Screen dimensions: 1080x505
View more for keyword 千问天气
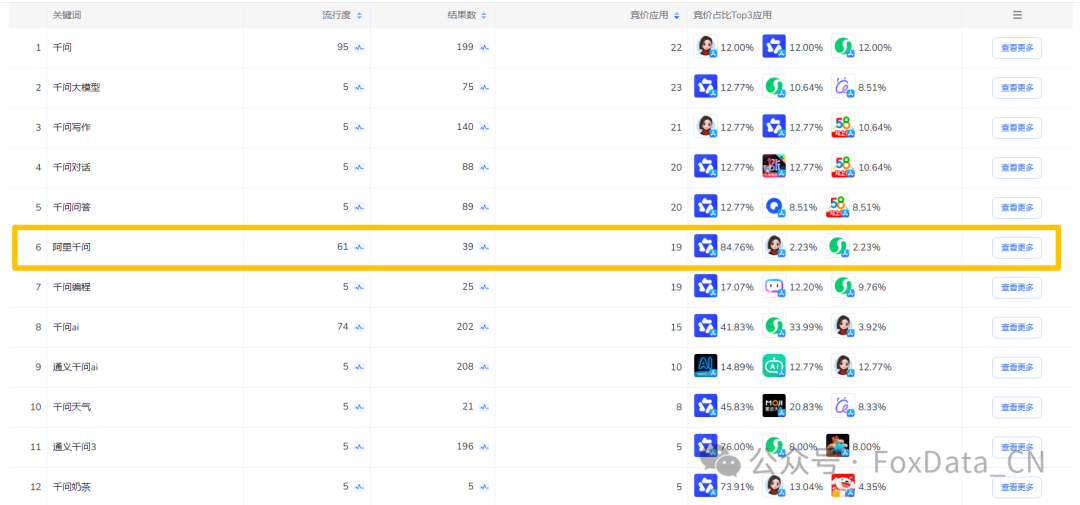coord(1017,408)
